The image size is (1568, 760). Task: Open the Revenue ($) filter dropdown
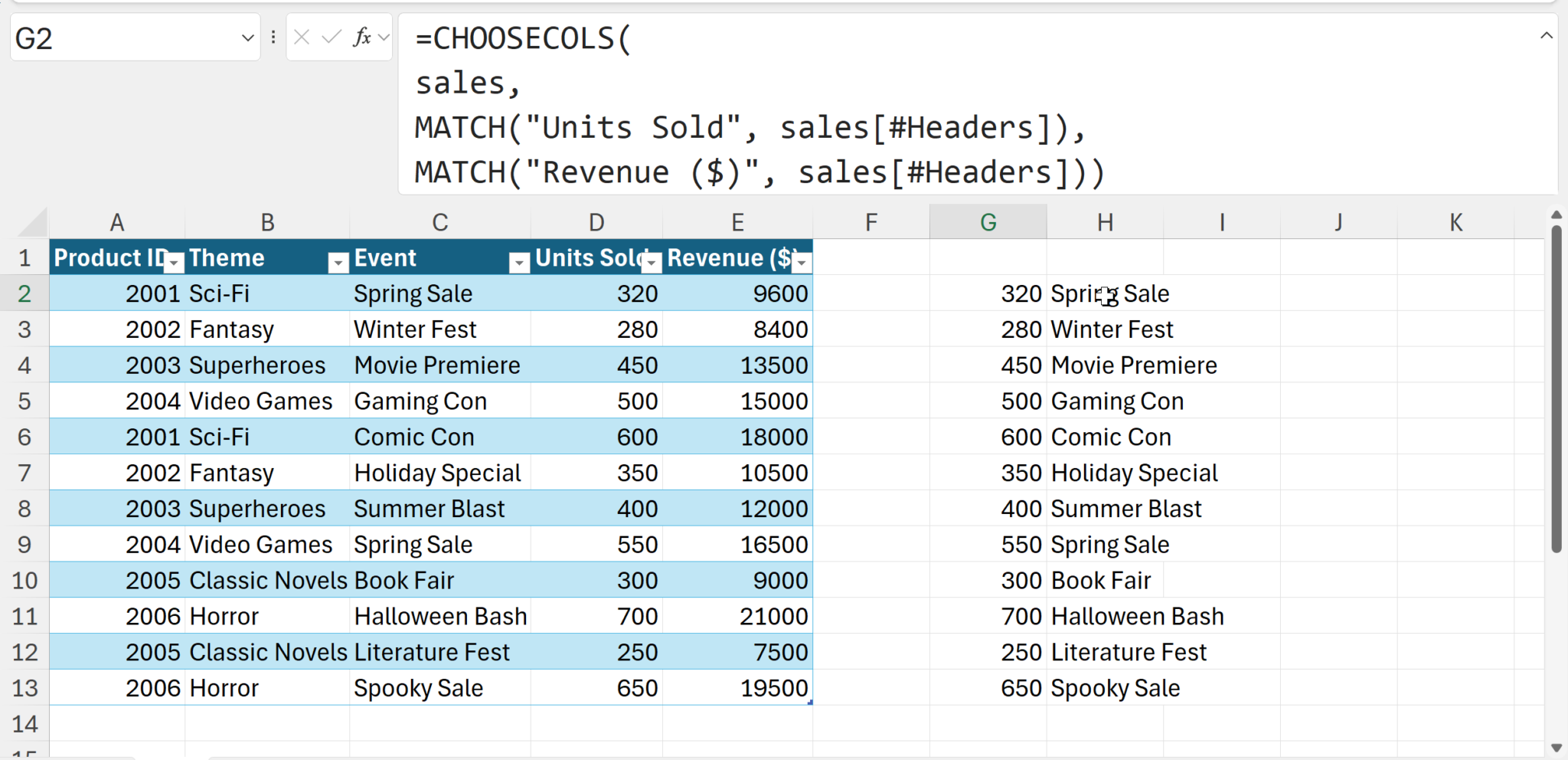click(802, 263)
